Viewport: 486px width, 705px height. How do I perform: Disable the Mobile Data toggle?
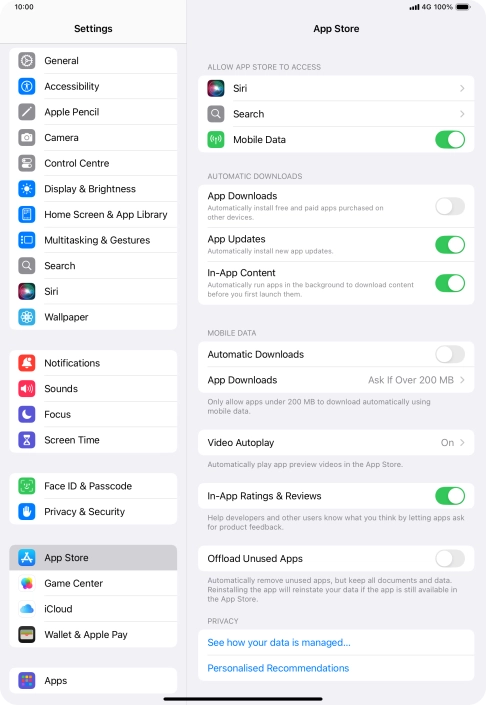pos(450,139)
